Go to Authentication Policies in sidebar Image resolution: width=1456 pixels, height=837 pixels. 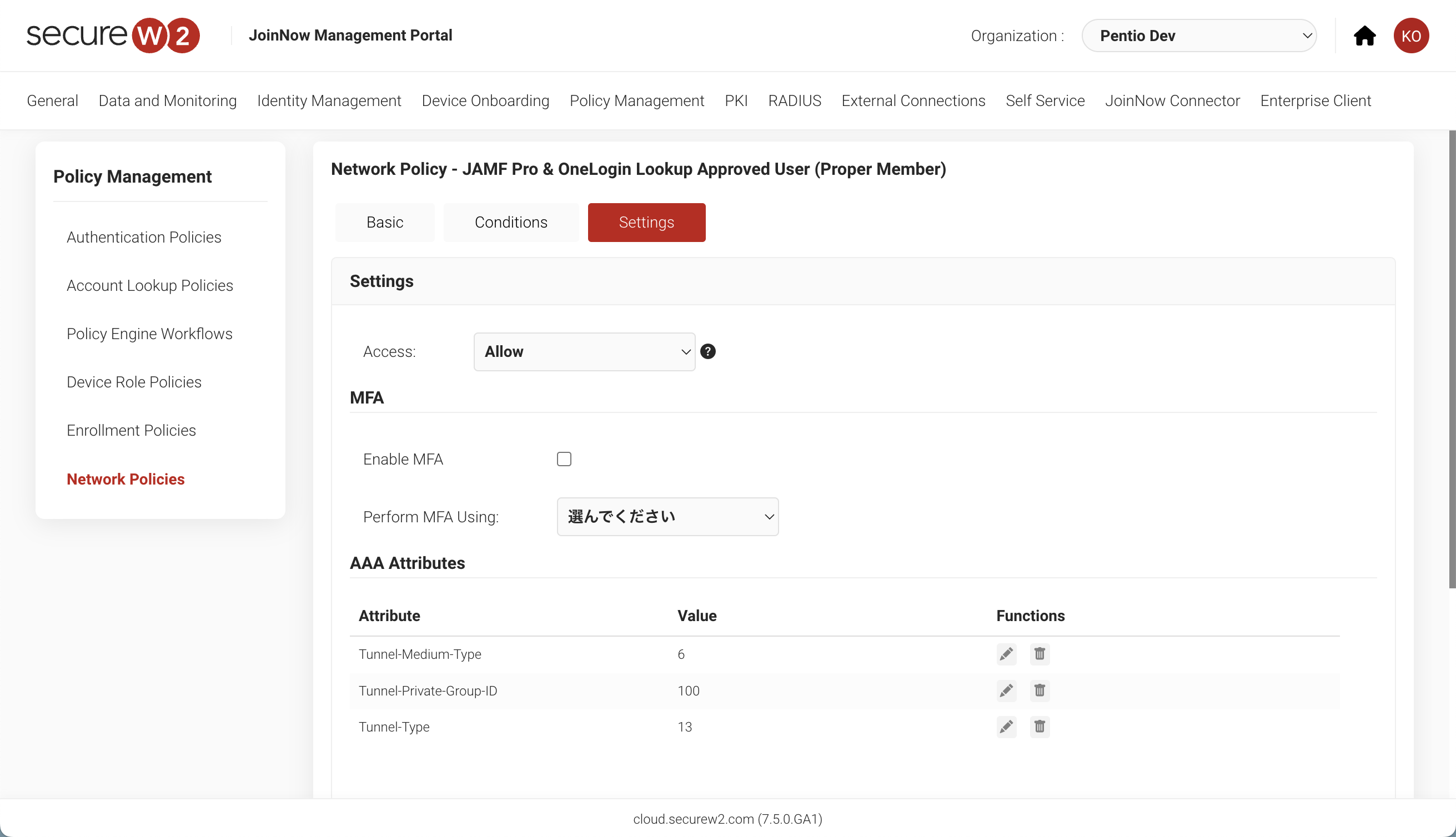pyautogui.click(x=144, y=237)
